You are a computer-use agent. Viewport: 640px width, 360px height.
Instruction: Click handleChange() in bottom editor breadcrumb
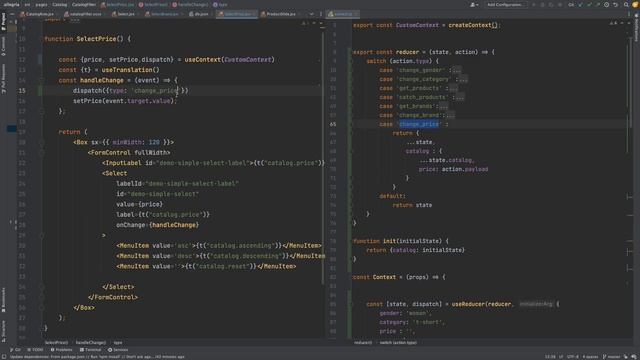click(91, 342)
